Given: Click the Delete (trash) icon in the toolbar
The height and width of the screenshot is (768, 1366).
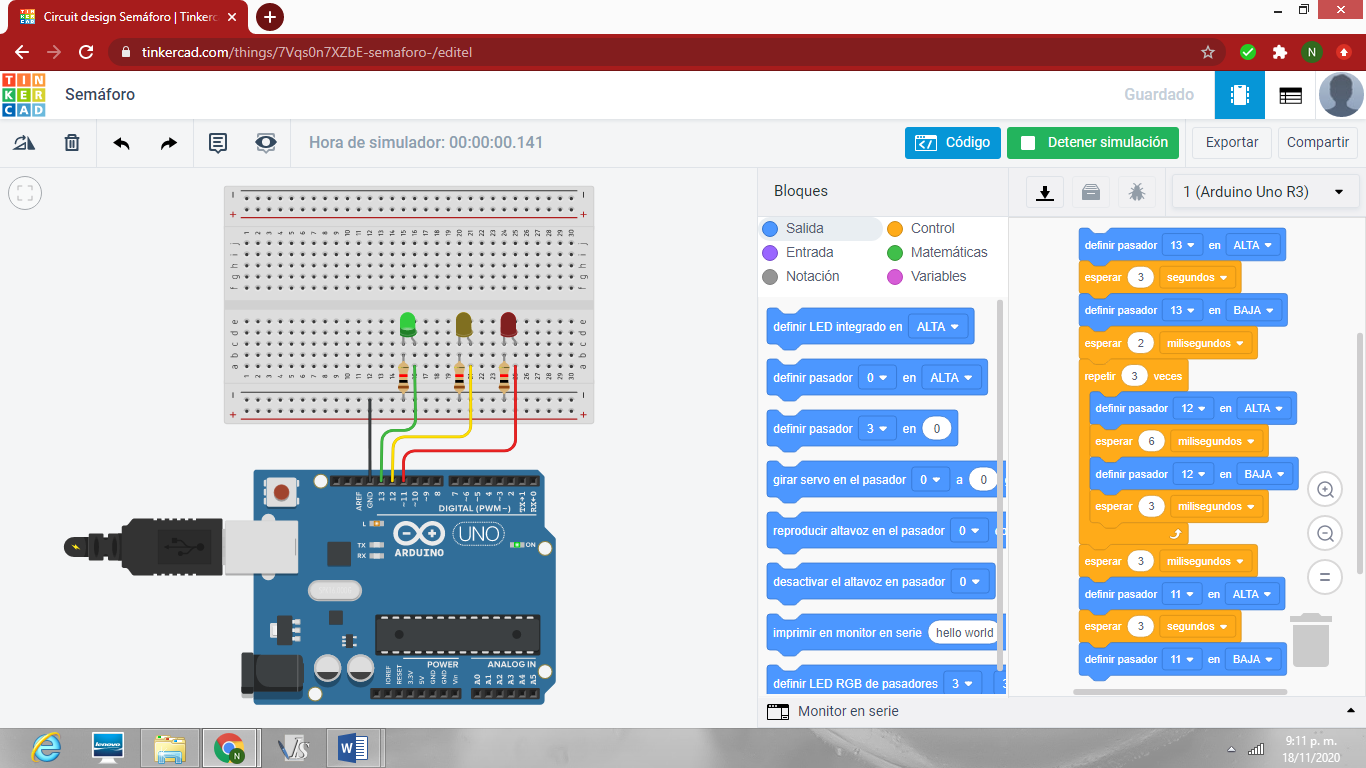Looking at the screenshot, I should click(71, 143).
